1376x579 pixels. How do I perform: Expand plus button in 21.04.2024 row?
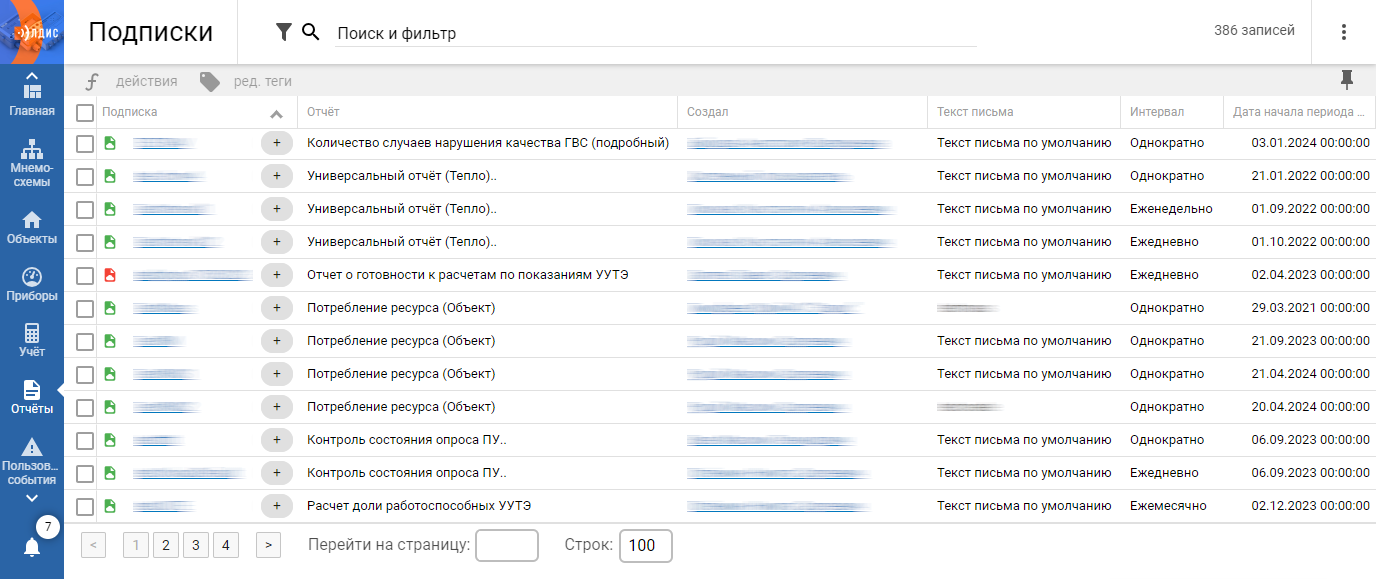coord(277,374)
